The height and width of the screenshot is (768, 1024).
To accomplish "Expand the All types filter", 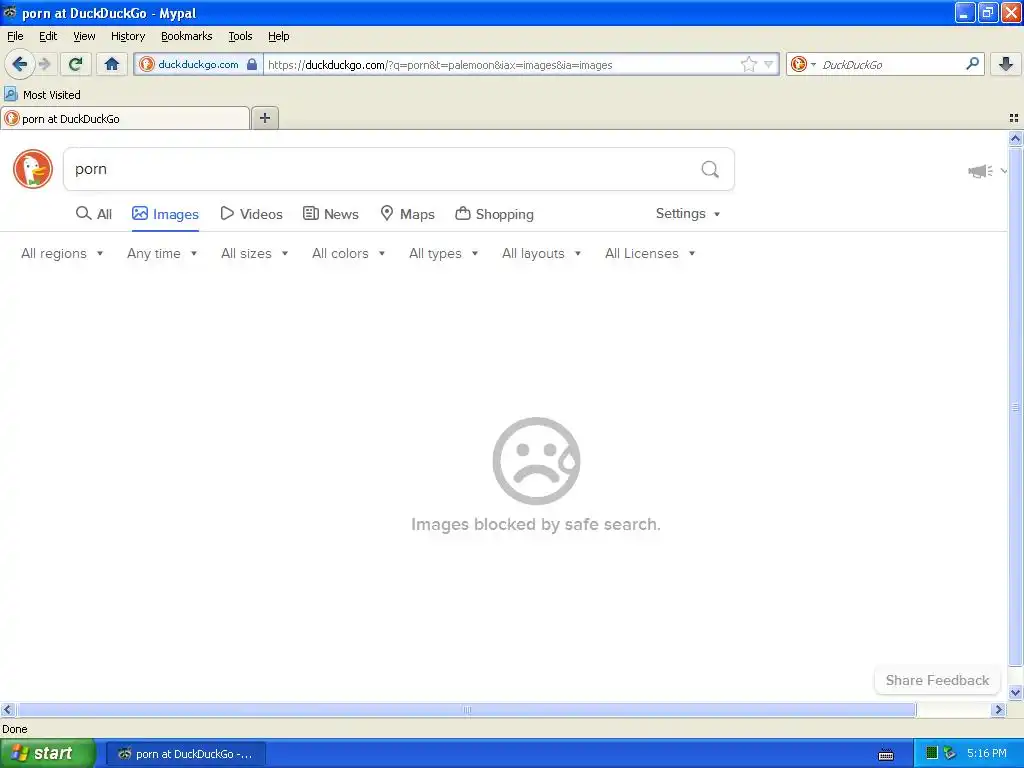I will point(444,253).
